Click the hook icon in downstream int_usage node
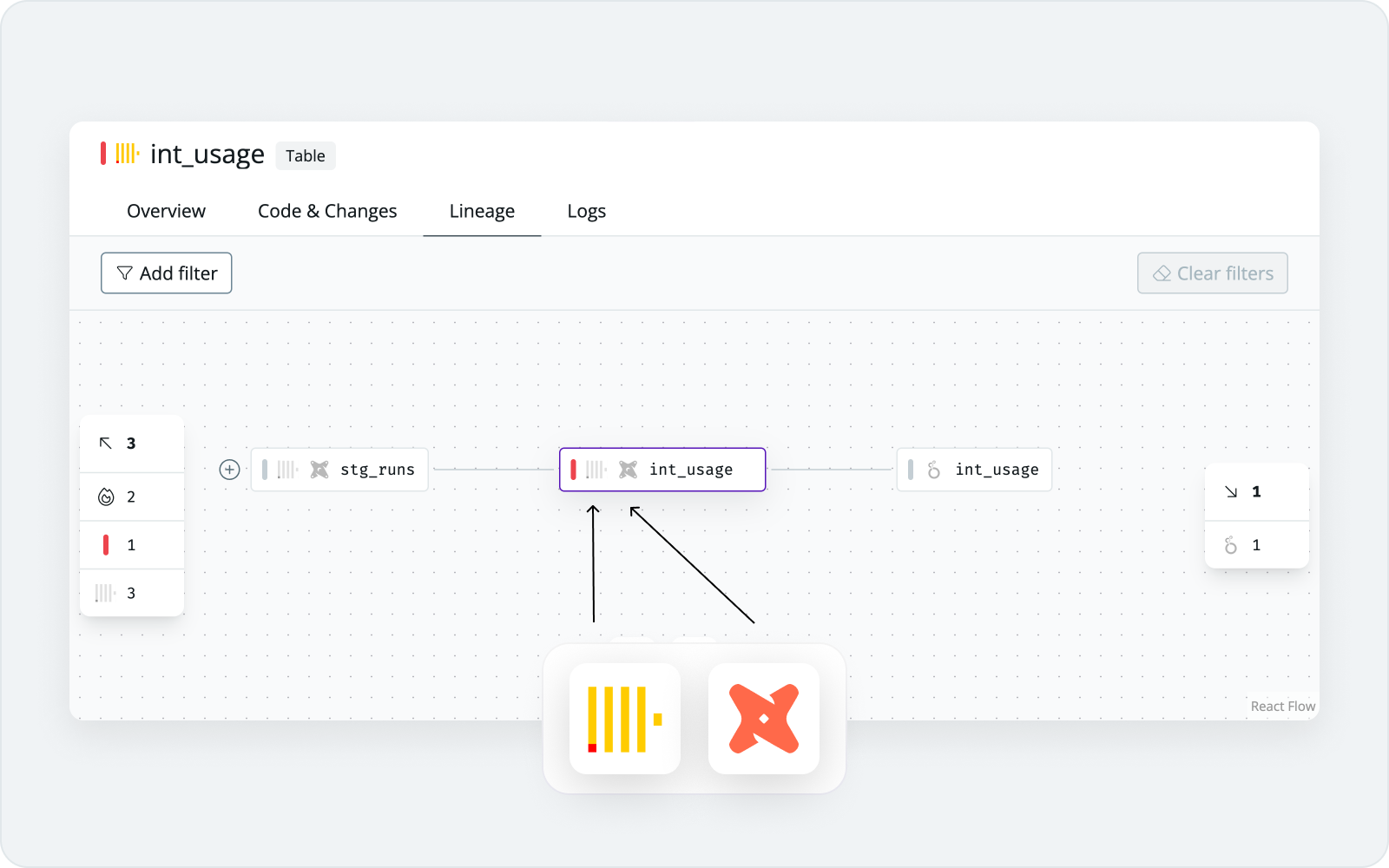The height and width of the screenshot is (868, 1389). tap(934, 470)
